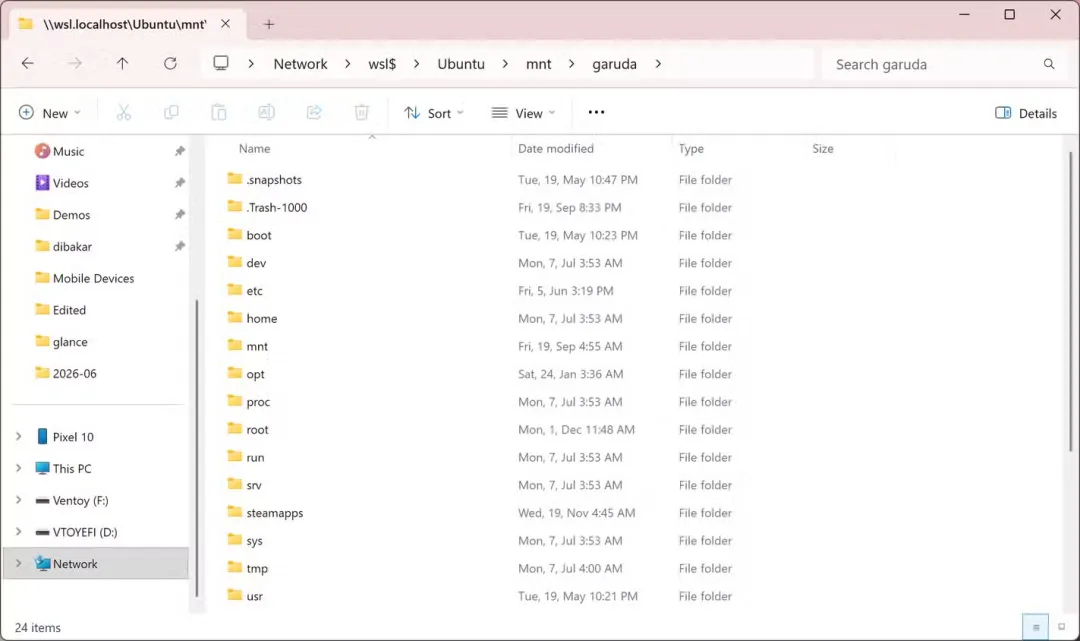
Task: Navigate to Network breadcrumb
Action: coord(300,64)
